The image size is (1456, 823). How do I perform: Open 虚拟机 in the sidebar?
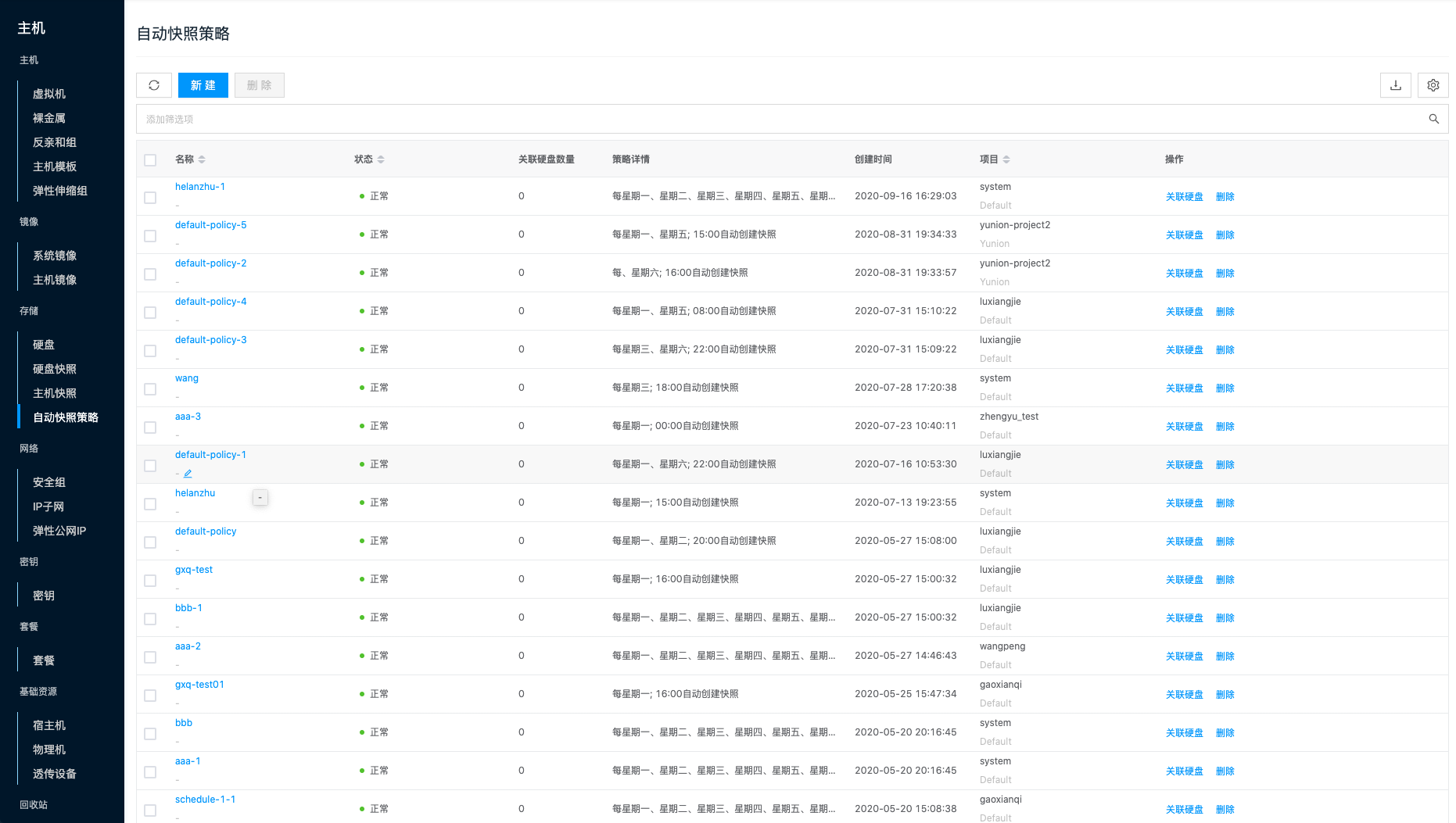49,94
